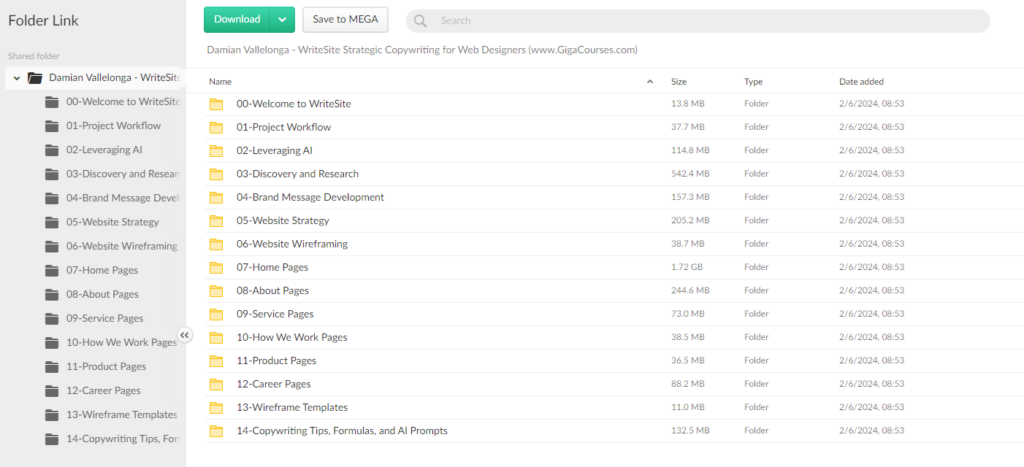
Task: Click the root shared folder icon in sidebar
Action: pyautogui.click(x=35, y=78)
